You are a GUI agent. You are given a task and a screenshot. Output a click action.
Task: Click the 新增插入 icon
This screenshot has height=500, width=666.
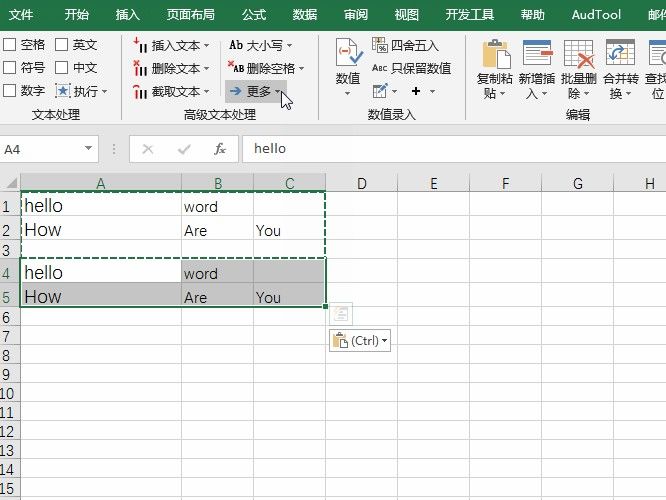pyautogui.click(x=537, y=53)
